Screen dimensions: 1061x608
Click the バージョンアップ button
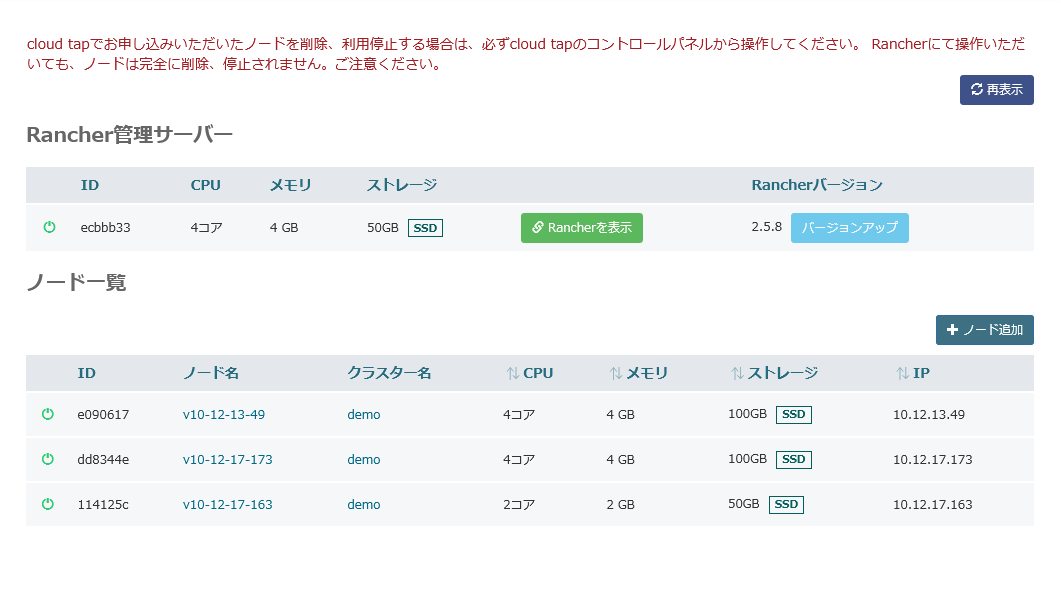click(x=850, y=228)
